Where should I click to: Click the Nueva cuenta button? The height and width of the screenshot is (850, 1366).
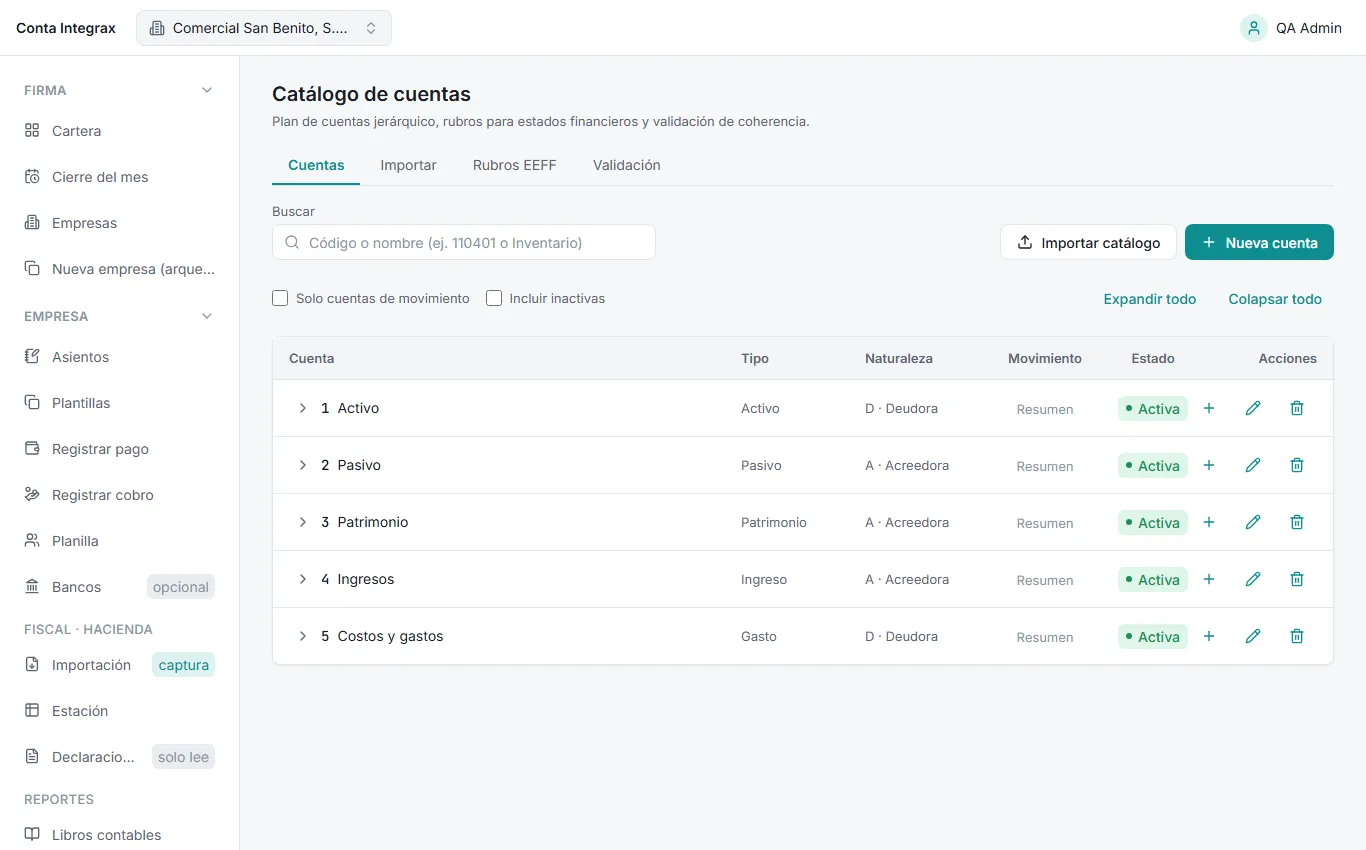[x=1259, y=242]
